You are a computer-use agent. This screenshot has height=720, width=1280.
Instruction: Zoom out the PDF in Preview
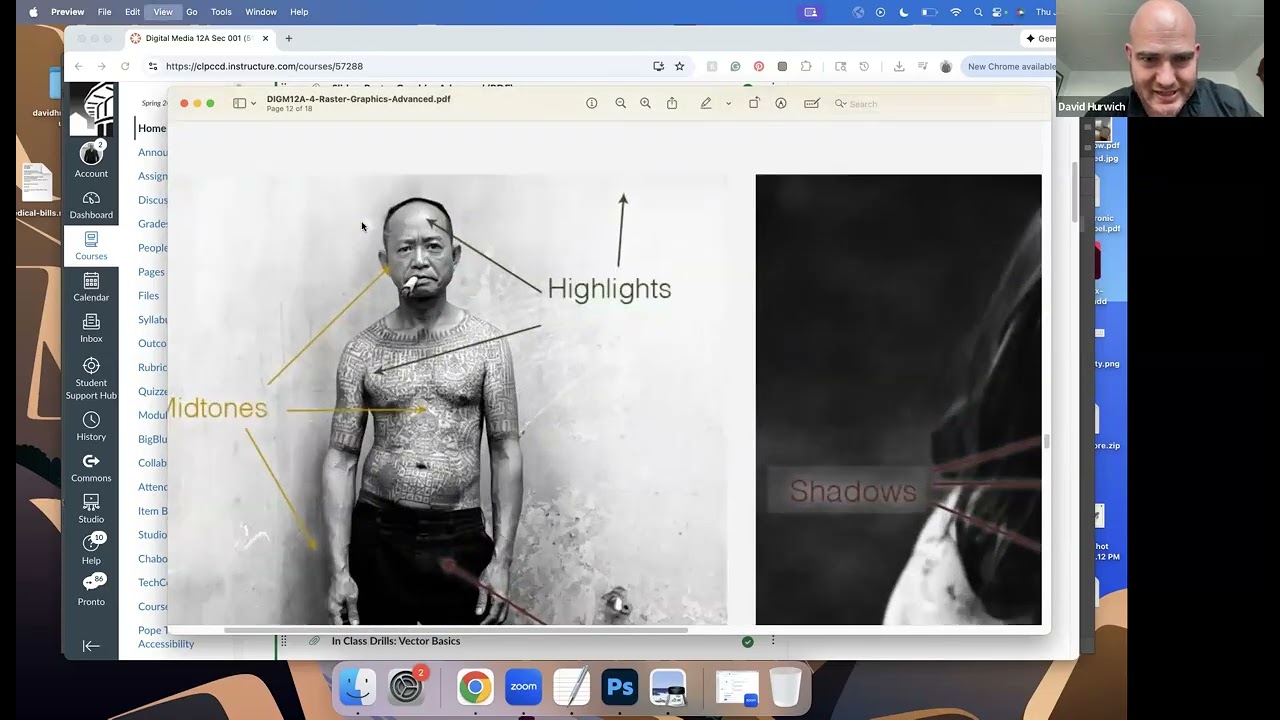click(x=621, y=103)
